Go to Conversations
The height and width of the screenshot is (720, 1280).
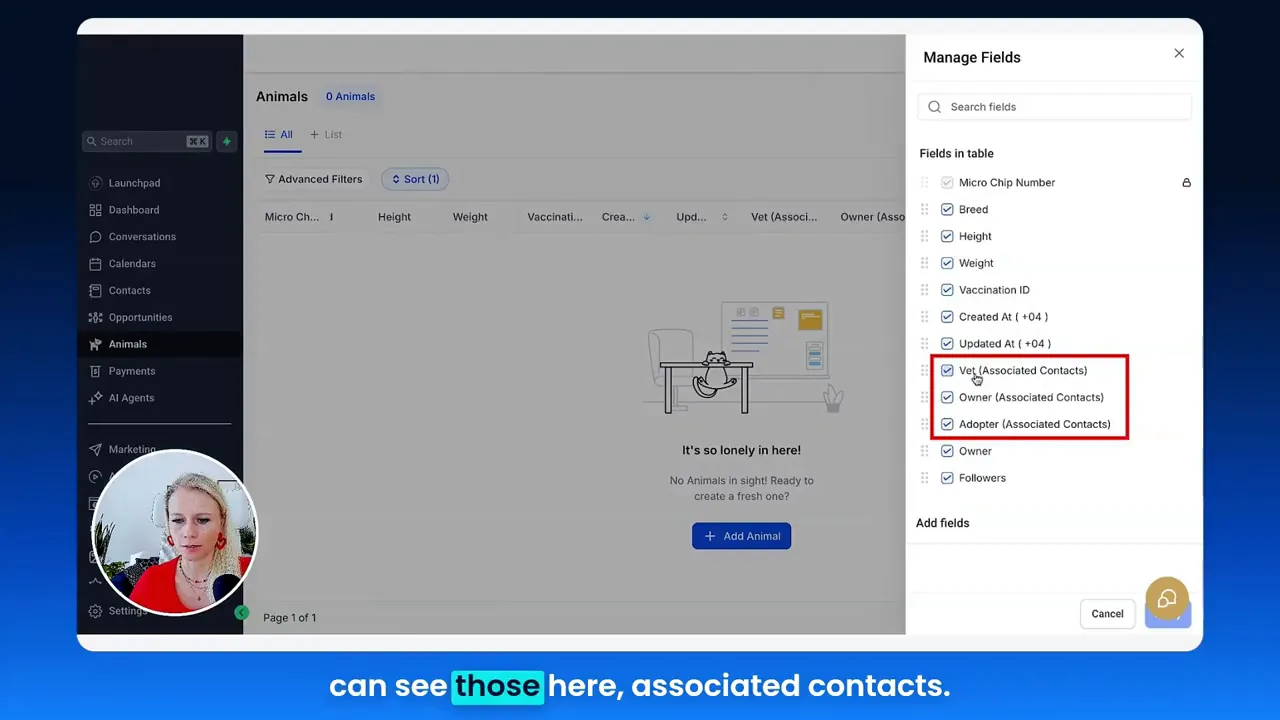click(142, 236)
